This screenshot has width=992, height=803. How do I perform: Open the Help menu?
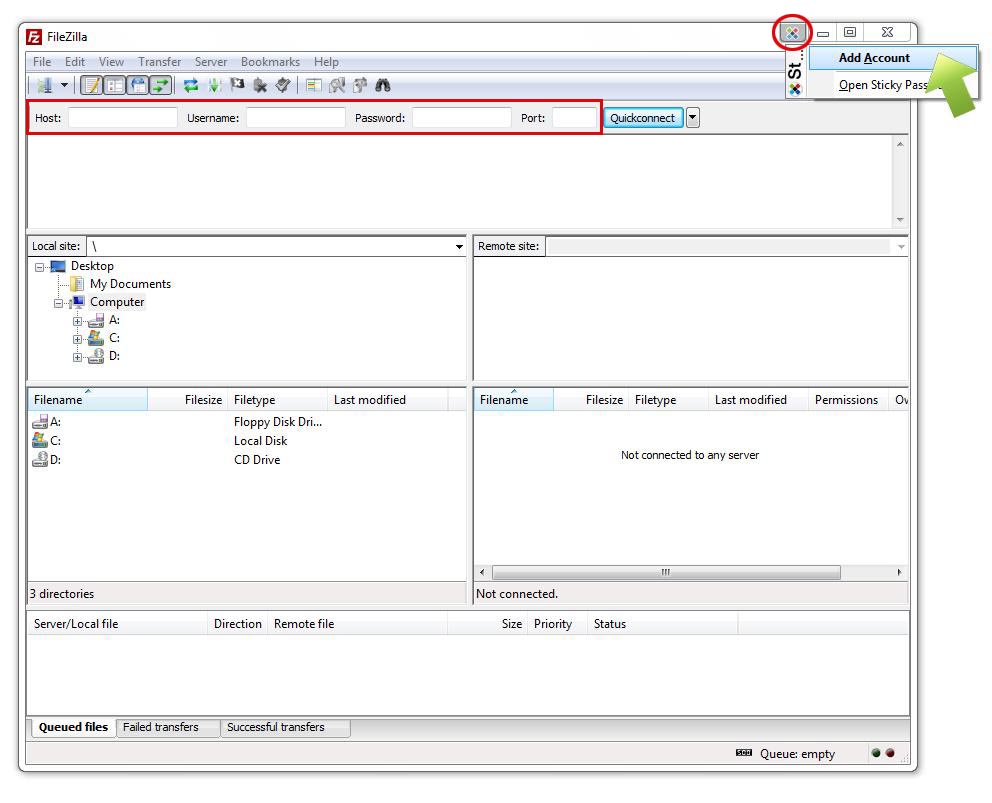pos(326,62)
